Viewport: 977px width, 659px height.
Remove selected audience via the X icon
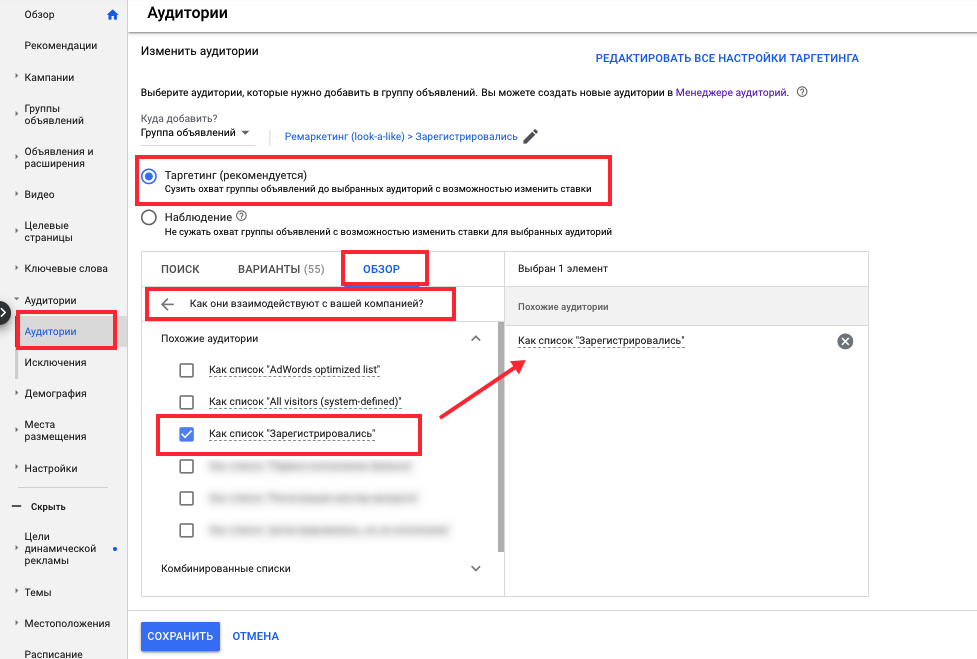coord(845,340)
